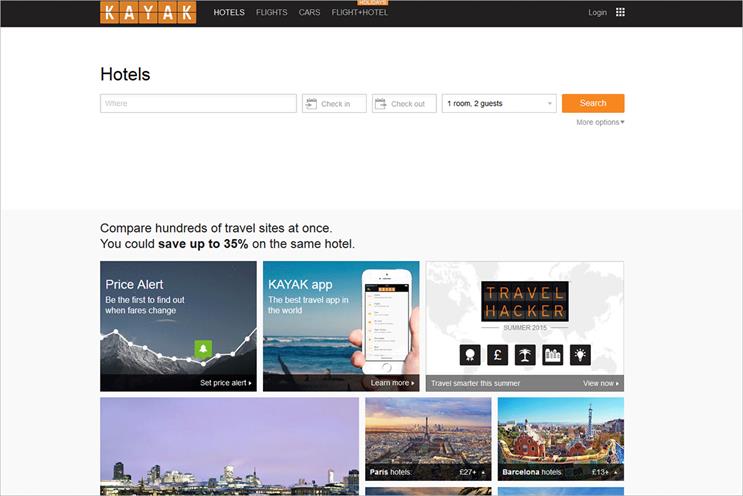
Task: Switch to the Flights tab
Action: click(x=272, y=12)
